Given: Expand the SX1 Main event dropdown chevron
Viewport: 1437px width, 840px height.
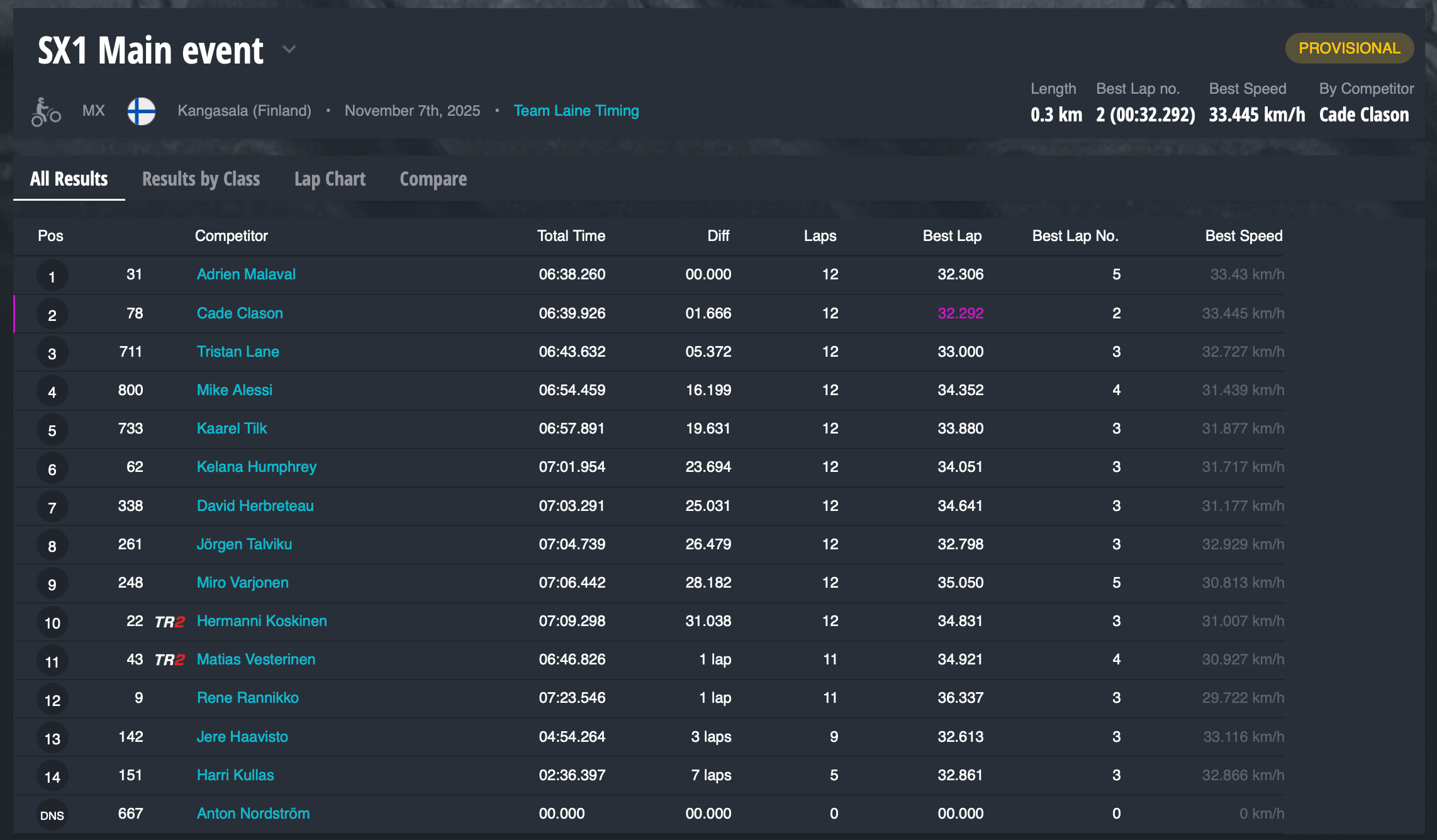Looking at the screenshot, I should click(289, 49).
